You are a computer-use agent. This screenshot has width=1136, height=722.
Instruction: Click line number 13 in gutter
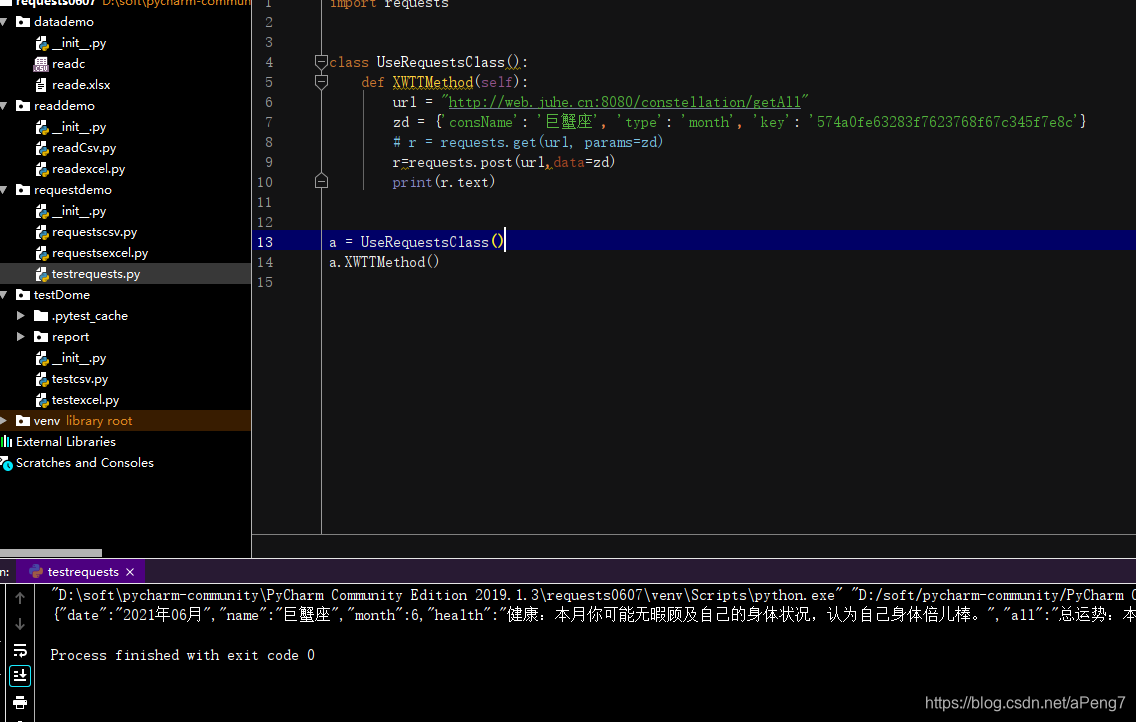(265, 242)
